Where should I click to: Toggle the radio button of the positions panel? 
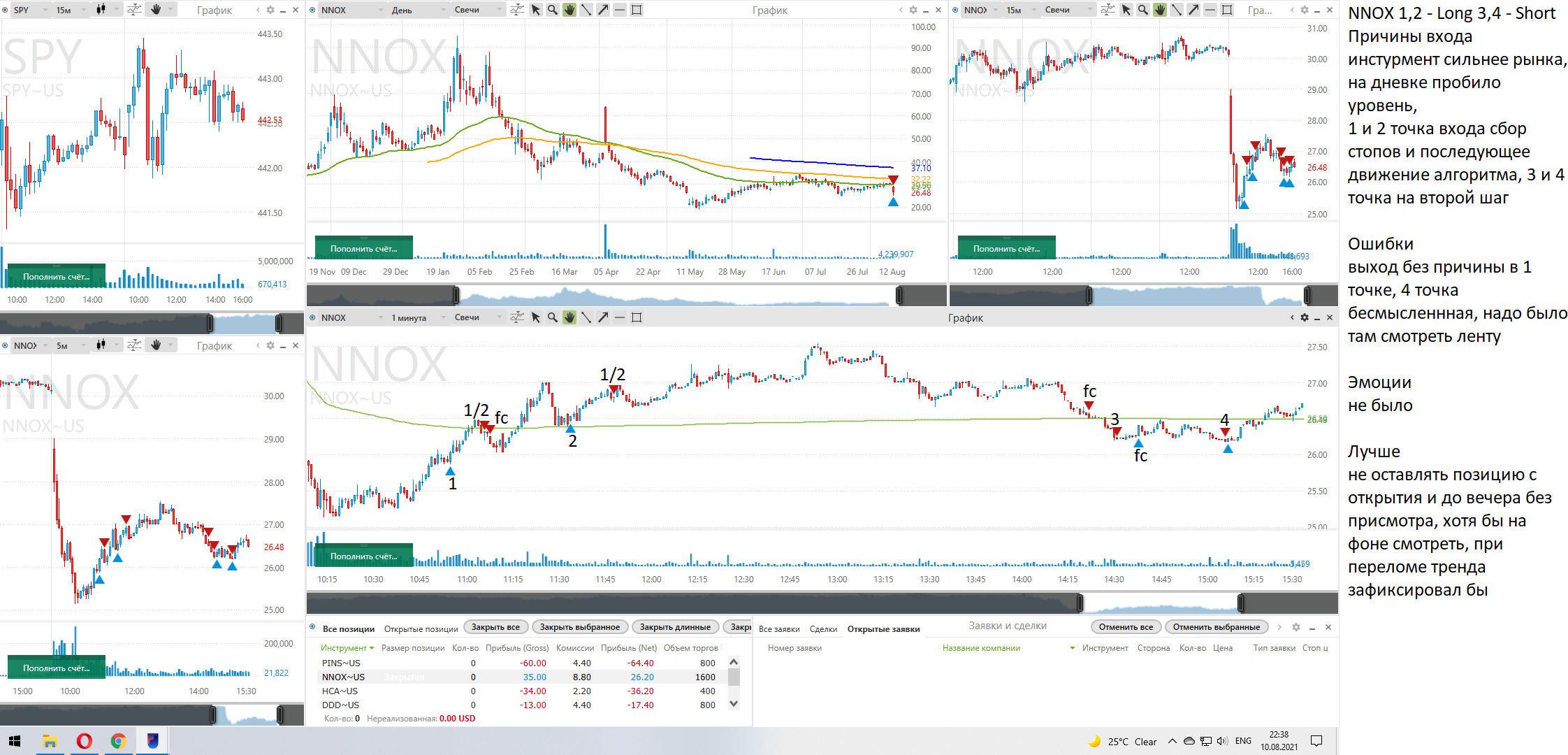pos(312,628)
